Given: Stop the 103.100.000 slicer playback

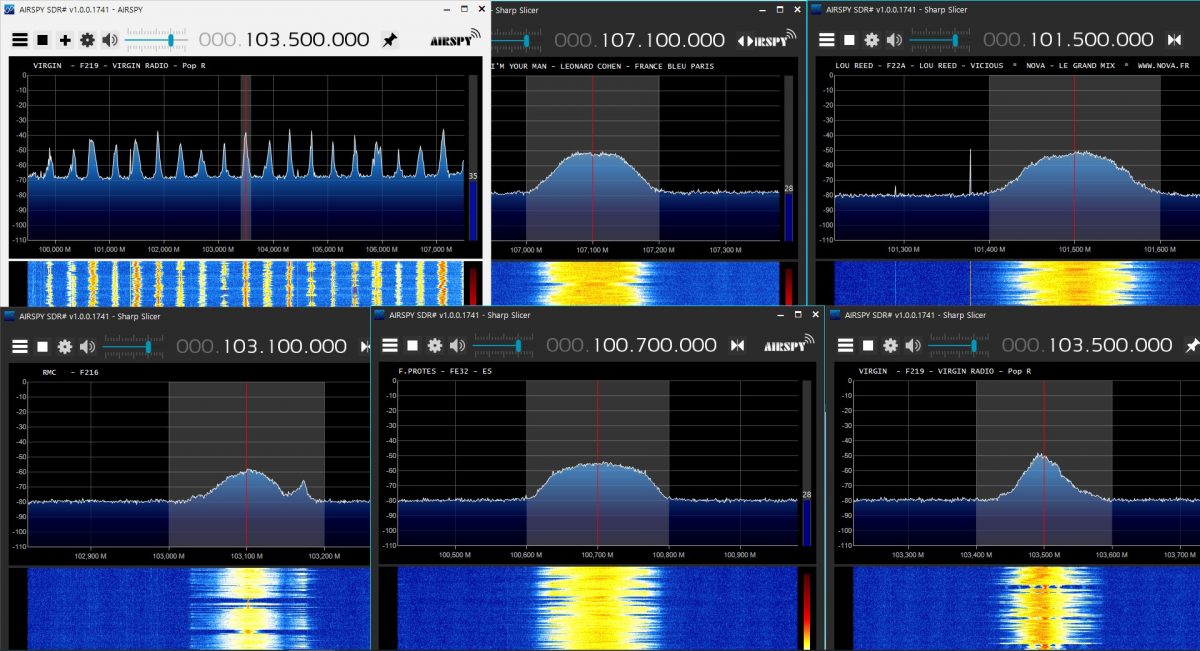Looking at the screenshot, I should pyautogui.click(x=43, y=346).
